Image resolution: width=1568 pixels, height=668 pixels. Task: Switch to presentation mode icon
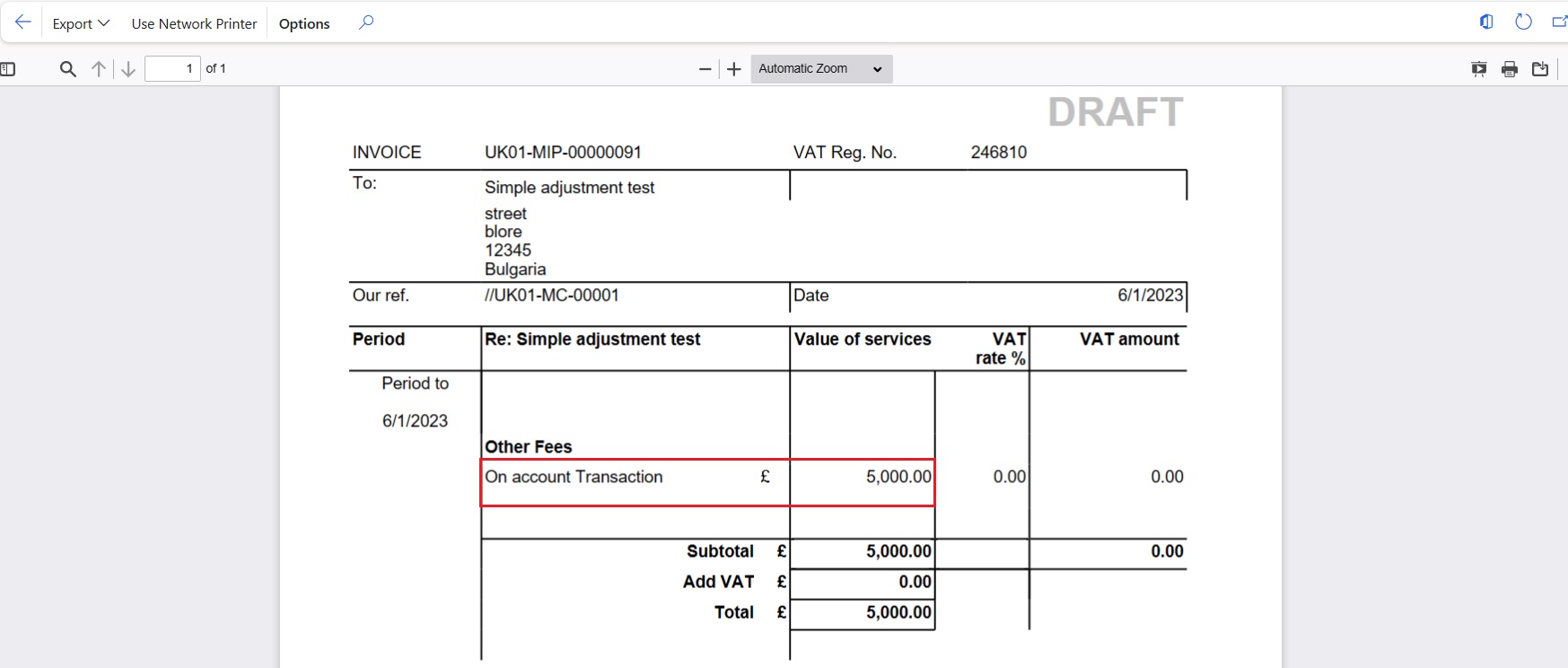pyautogui.click(x=1479, y=69)
